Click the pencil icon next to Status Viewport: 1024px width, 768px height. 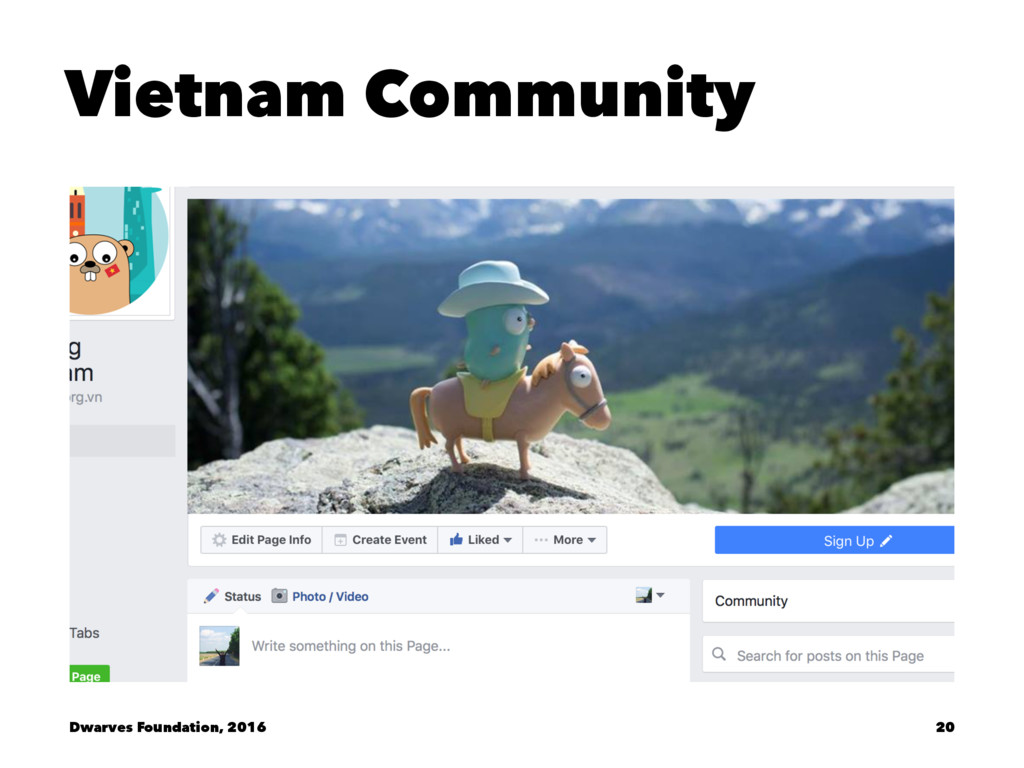(211, 596)
